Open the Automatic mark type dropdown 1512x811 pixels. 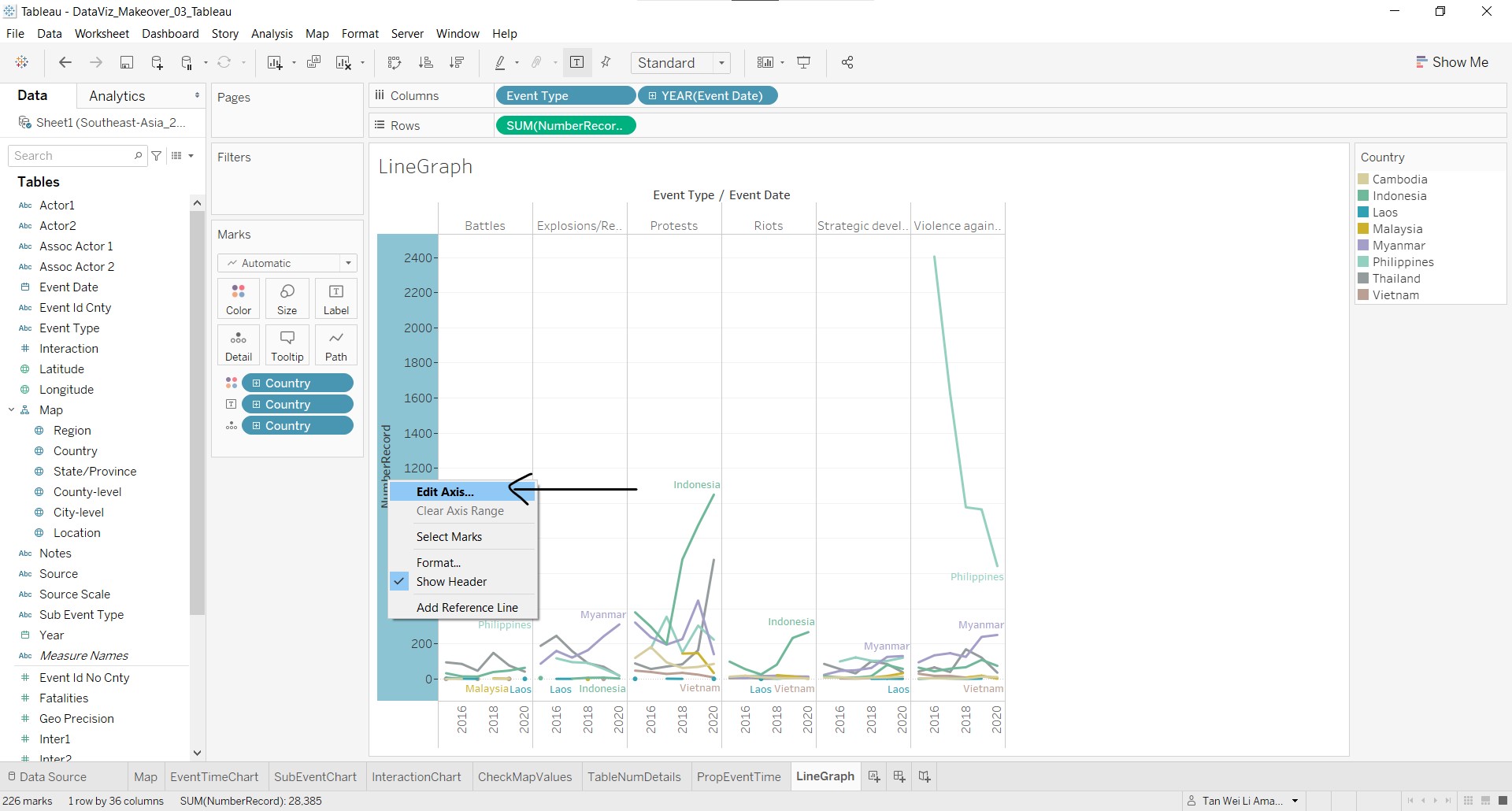click(287, 263)
